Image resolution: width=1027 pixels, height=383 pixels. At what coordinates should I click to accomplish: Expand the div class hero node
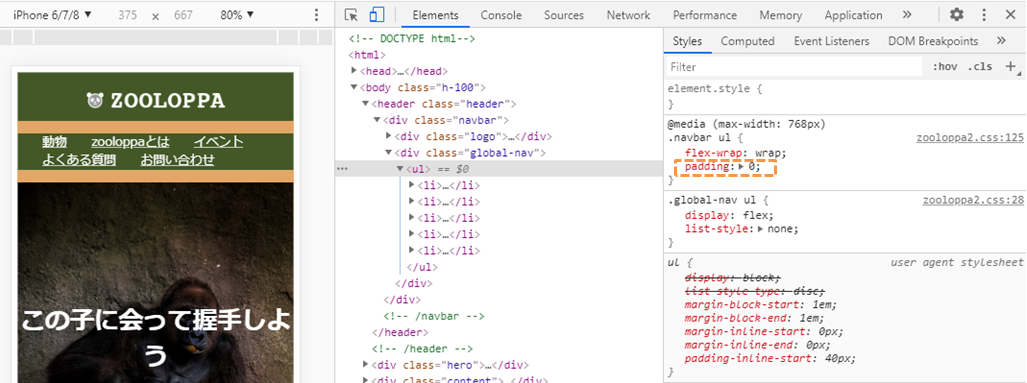click(x=365, y=365)
